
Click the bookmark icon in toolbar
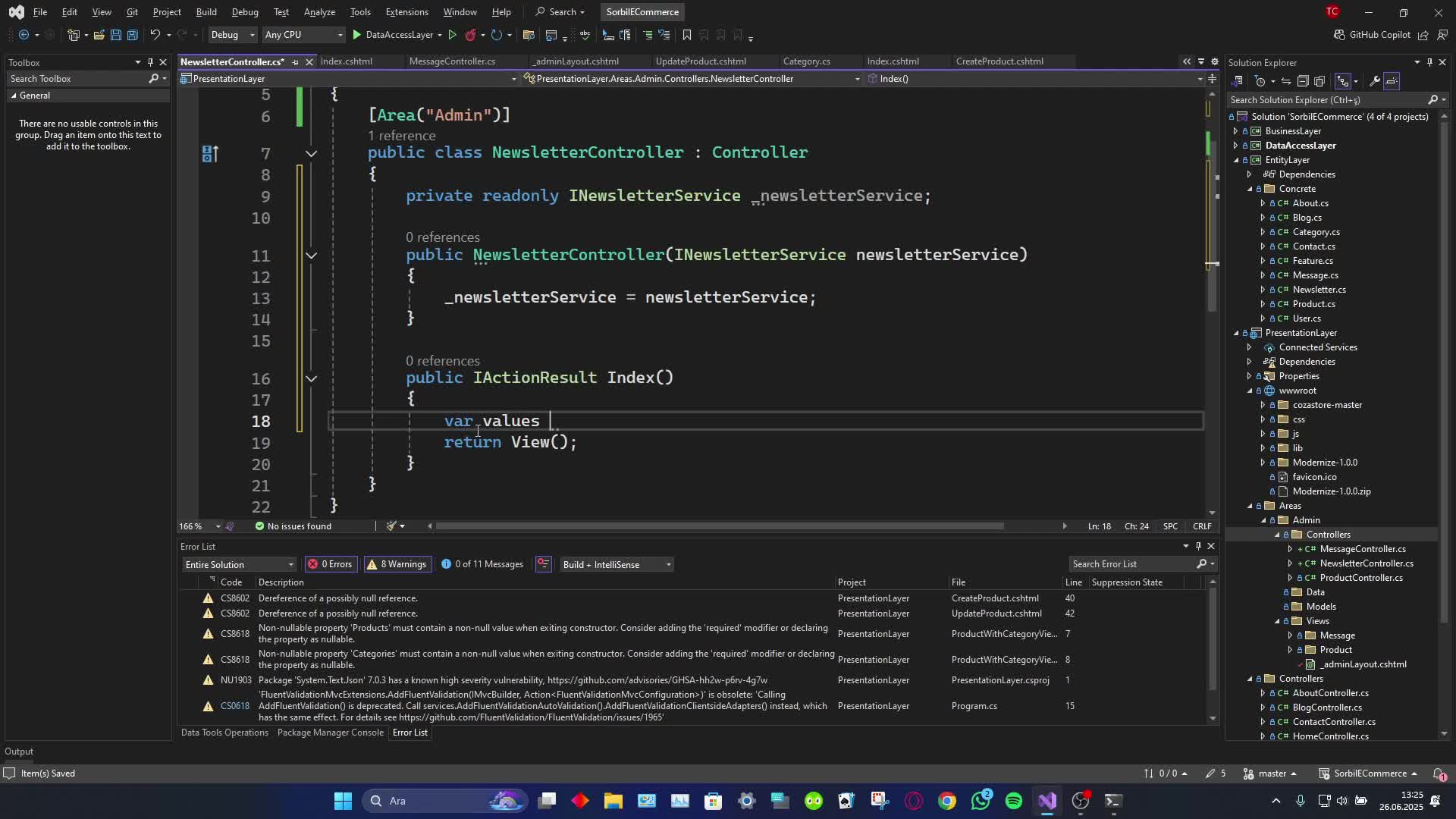pos(686,35)
